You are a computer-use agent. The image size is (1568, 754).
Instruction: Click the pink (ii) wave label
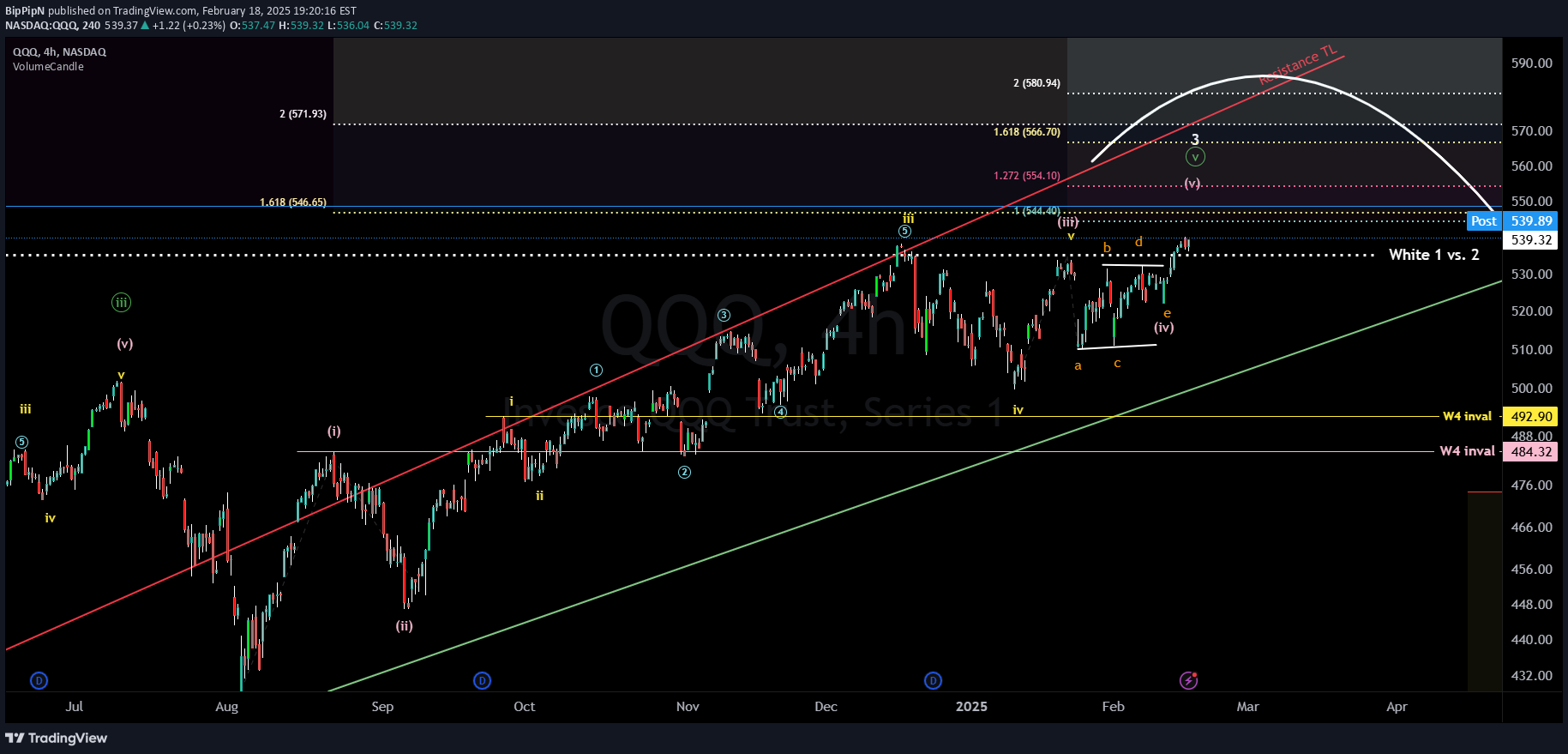coord(404,626)
